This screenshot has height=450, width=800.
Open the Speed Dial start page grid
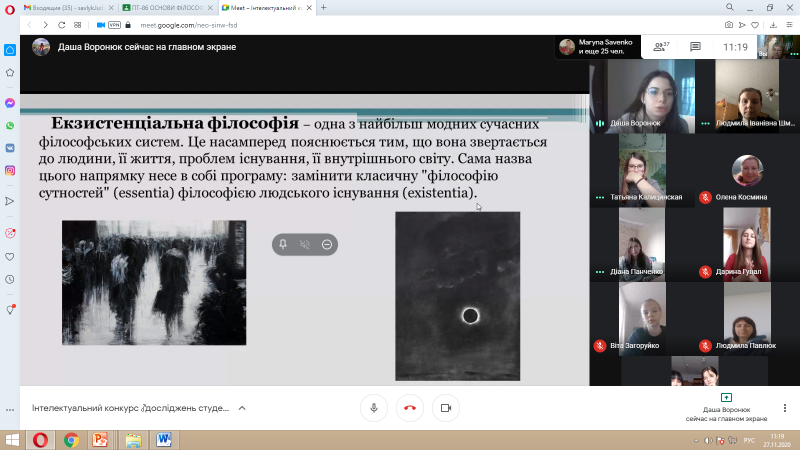coord(78,25)
